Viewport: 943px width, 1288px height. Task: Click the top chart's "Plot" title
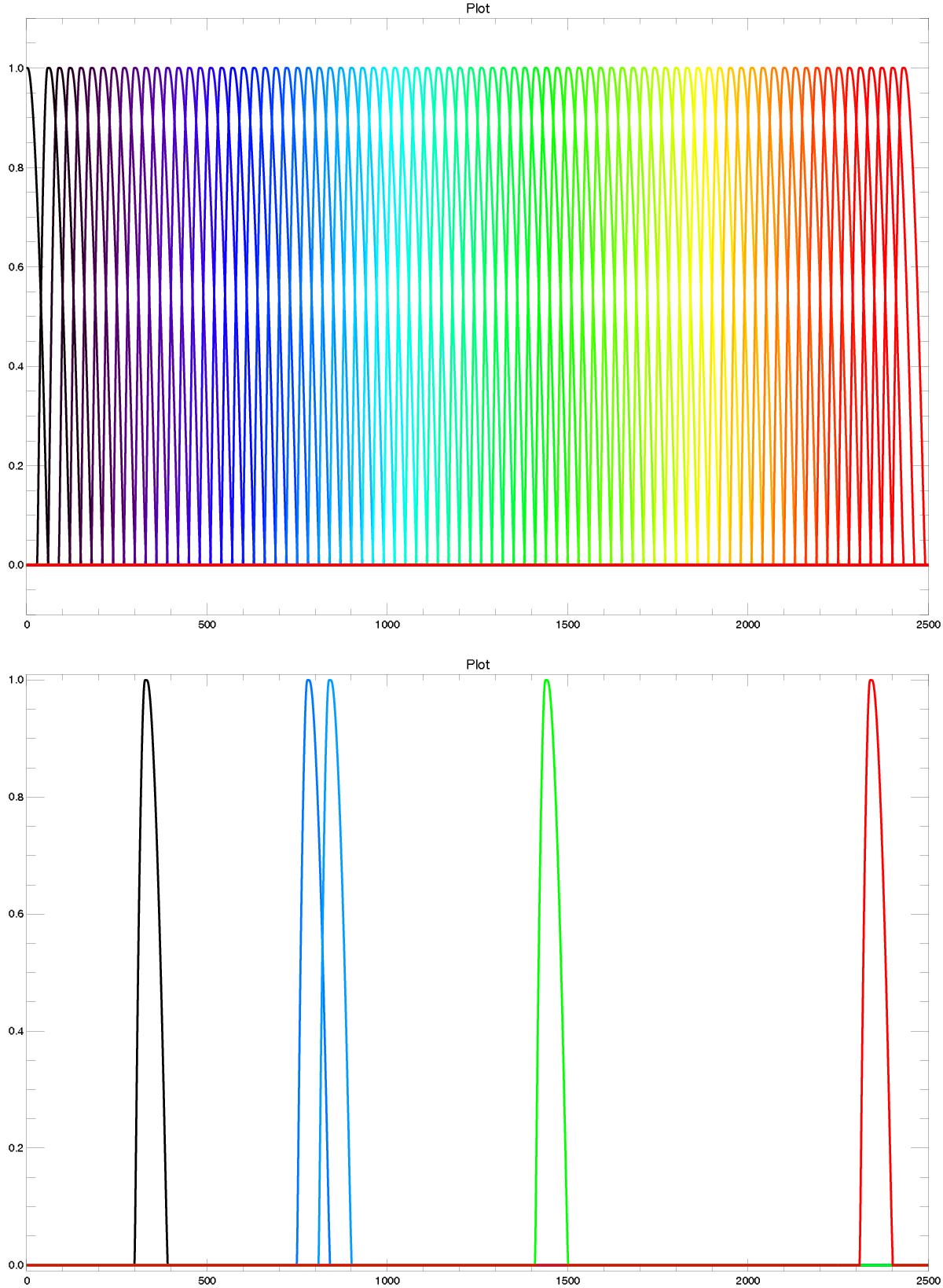478,9
